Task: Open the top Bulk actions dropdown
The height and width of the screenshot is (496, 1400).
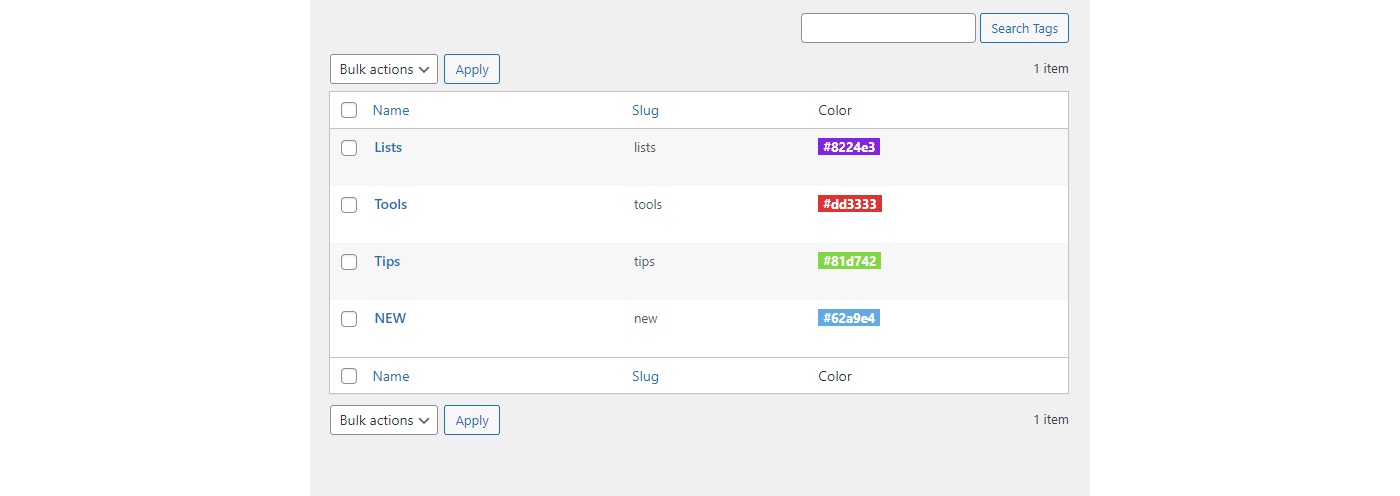Action: tap(384, 69)
